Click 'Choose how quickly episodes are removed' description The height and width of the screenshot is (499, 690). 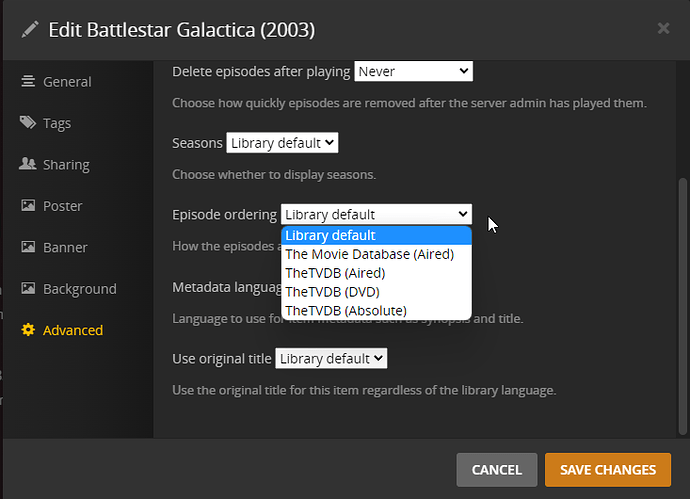(x=409, y=103)
